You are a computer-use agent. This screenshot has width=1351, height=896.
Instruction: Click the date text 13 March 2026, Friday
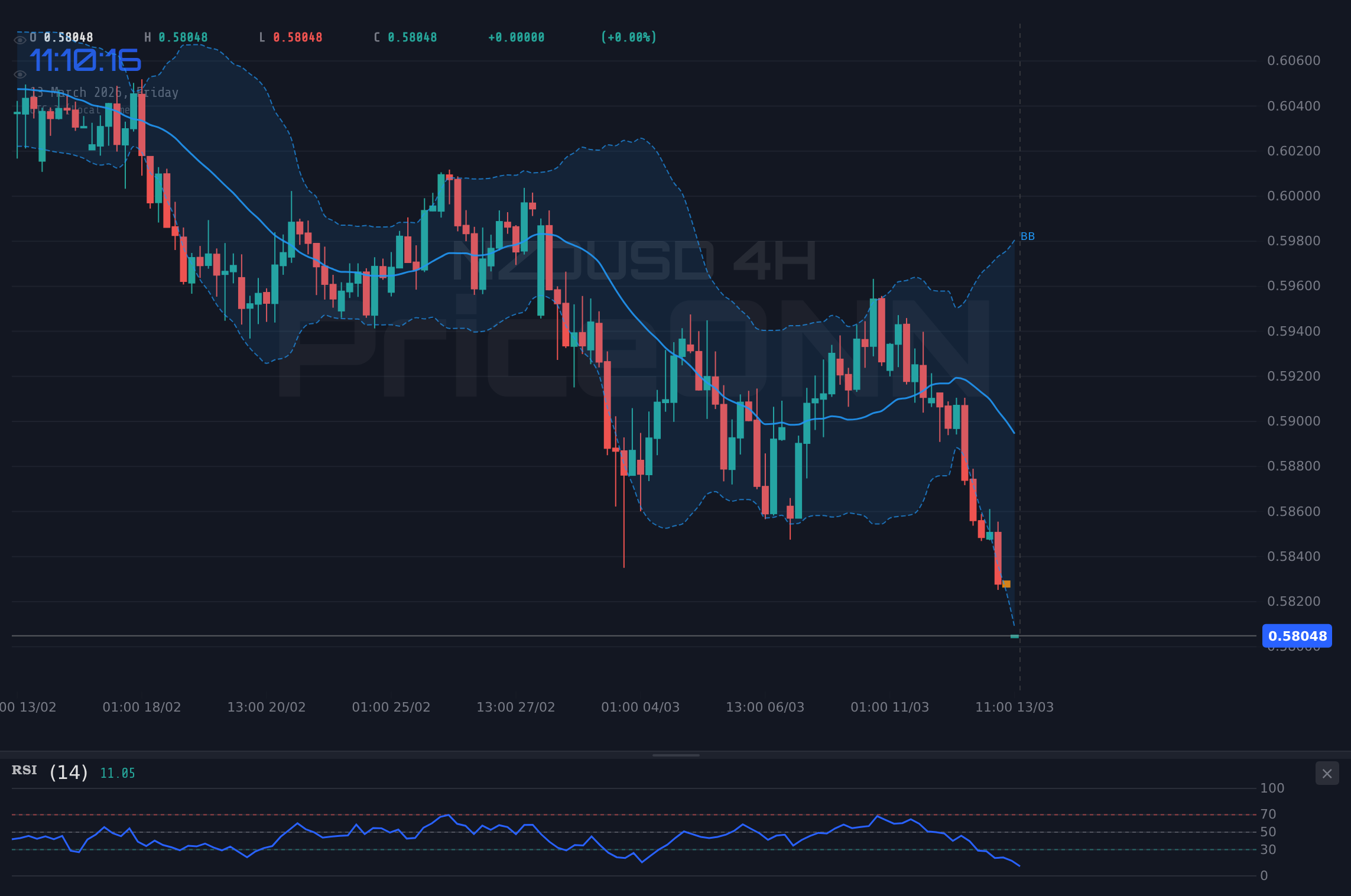click(x=104, y=93)
